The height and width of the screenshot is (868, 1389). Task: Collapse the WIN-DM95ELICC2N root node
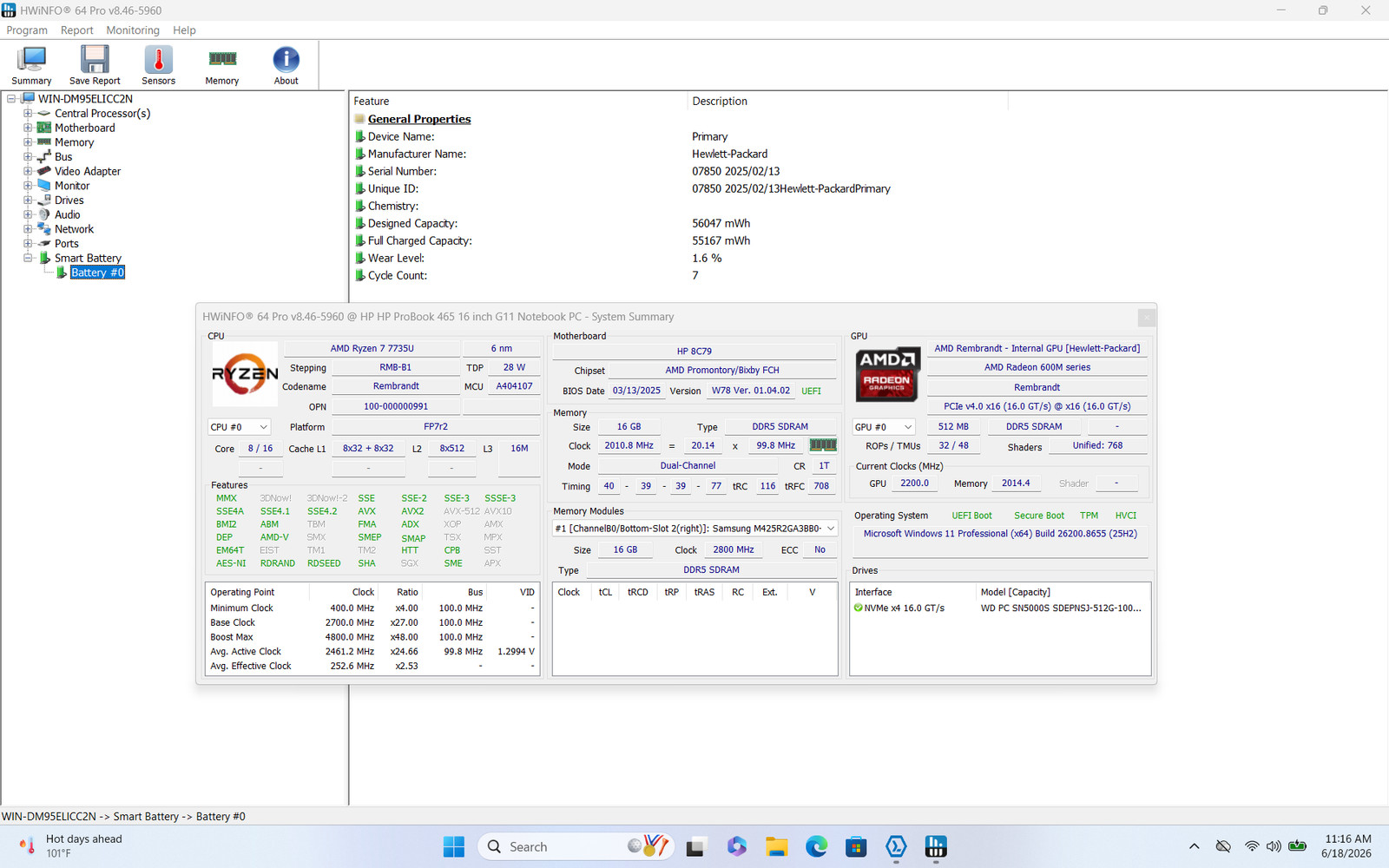11,99
